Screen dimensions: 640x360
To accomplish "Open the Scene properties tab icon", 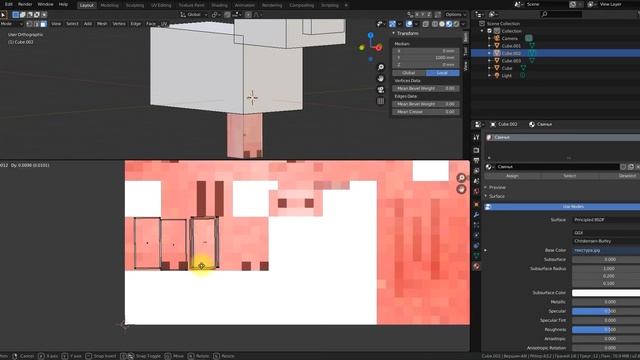I will pos(476,181).
